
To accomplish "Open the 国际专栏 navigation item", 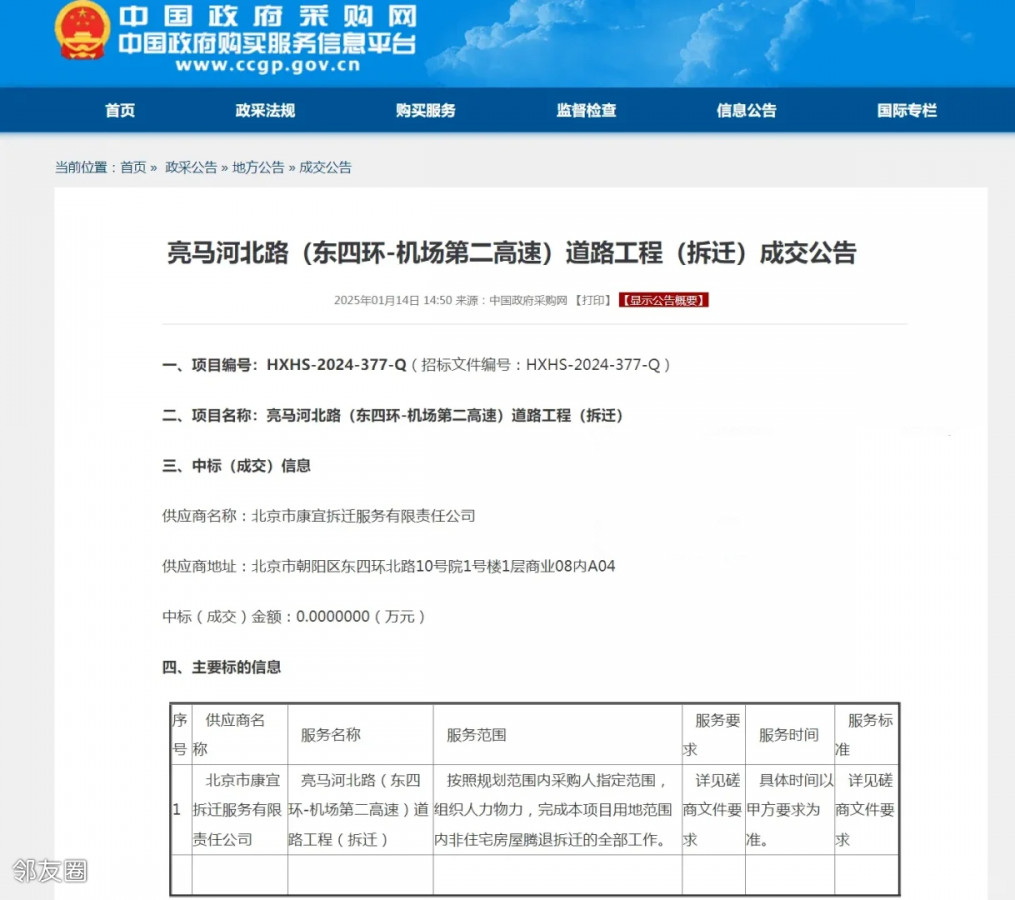I will 907,111.
